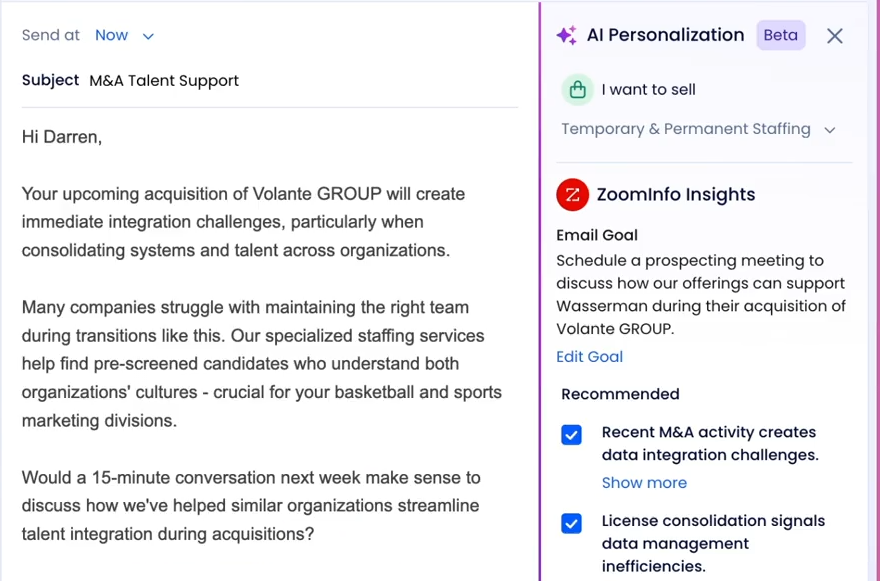Image resolution: width=880 pixels, height=581 pixels.
Task: Click the AI Personalization sparkle icon
Action: tap(567, 35)
